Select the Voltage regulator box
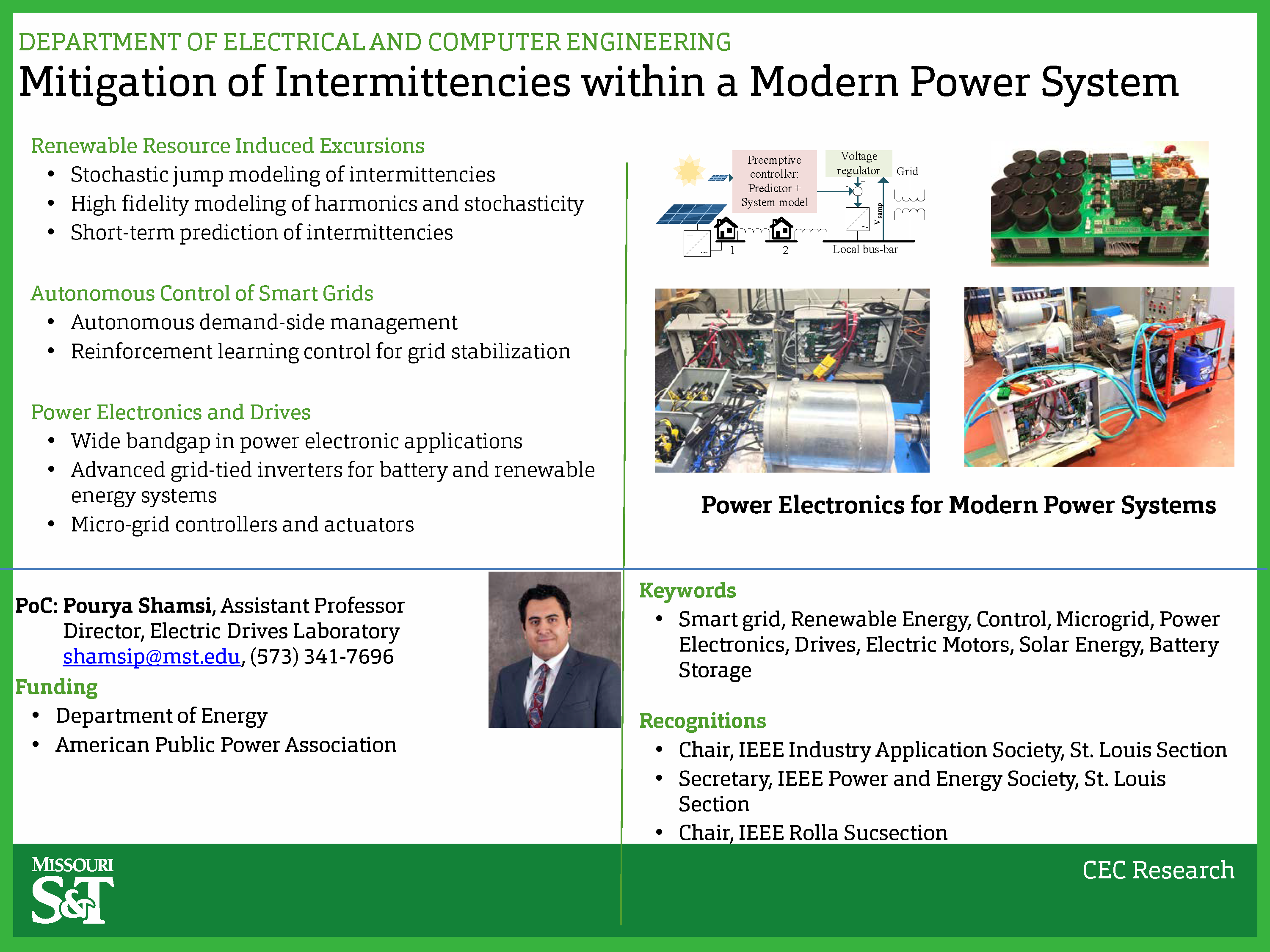The height and width of the screenshot is (952, 1270). pyautogui.click(x=859, y=164)
